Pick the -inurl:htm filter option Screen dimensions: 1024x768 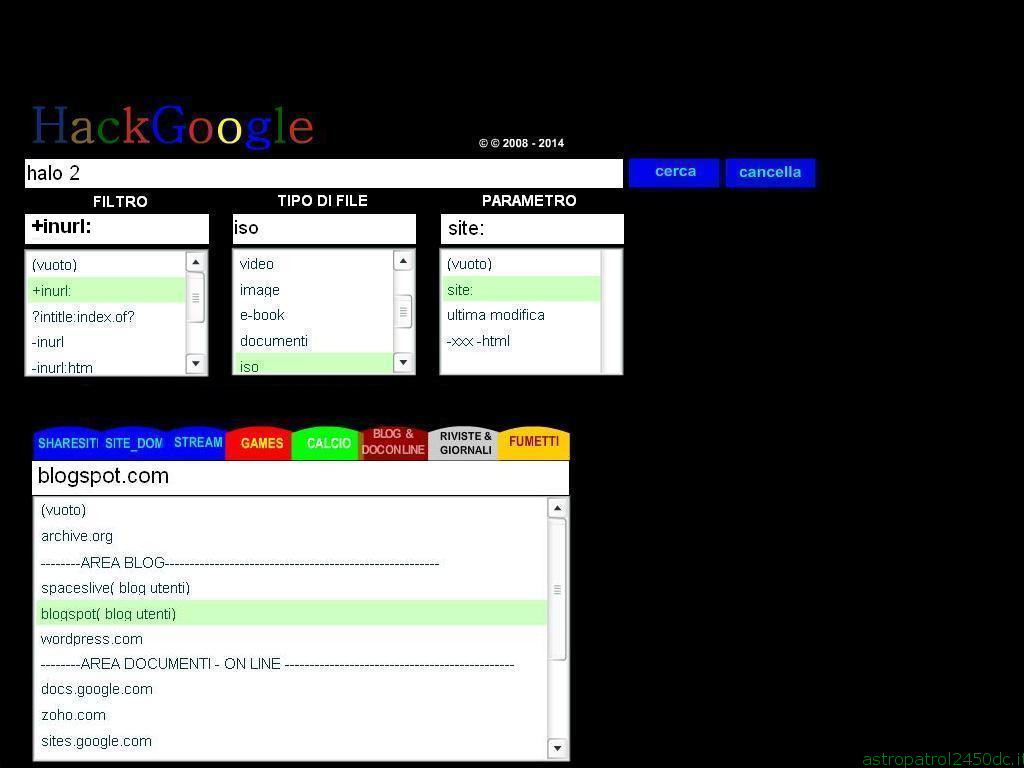point(107,367)
